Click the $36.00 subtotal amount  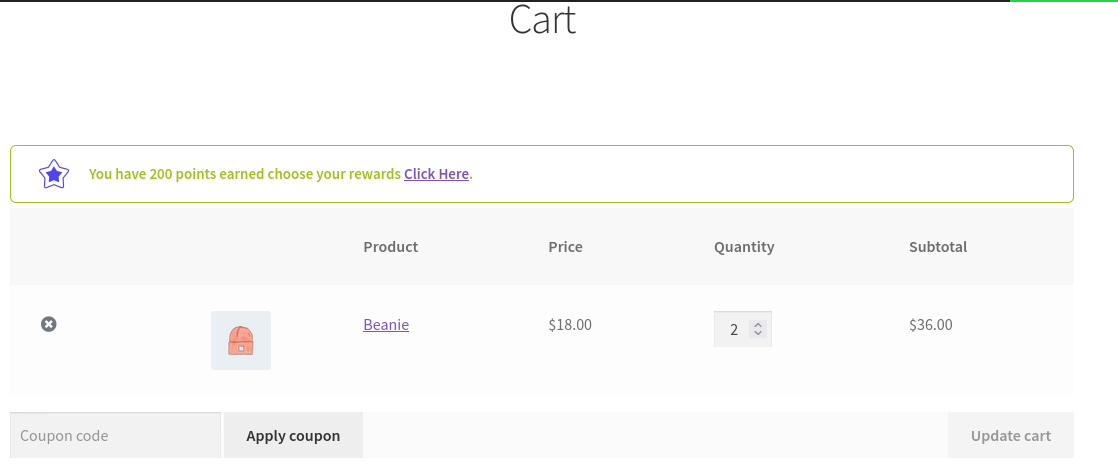tap(930, 325)
